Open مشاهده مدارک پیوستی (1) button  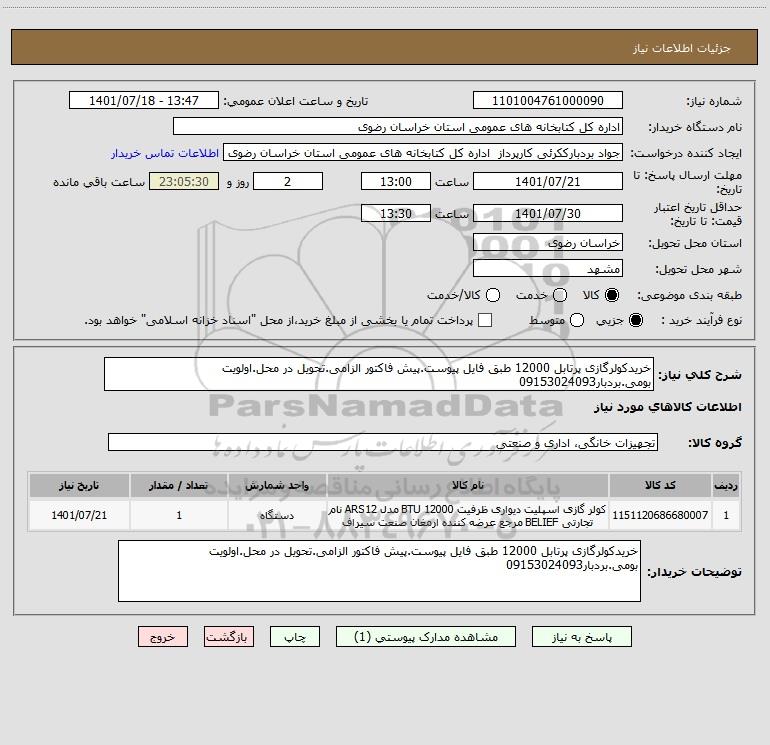[426, 637]
